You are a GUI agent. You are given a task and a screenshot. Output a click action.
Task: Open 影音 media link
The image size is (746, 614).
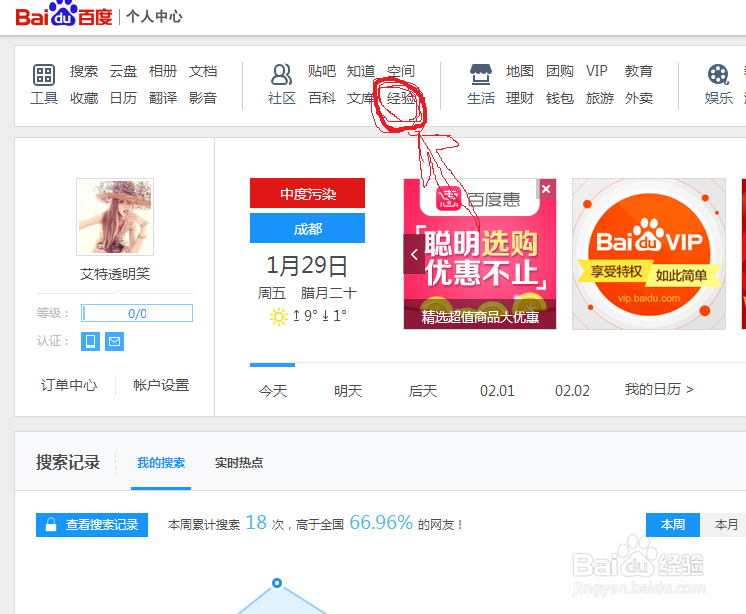click(x=203, y=98)
